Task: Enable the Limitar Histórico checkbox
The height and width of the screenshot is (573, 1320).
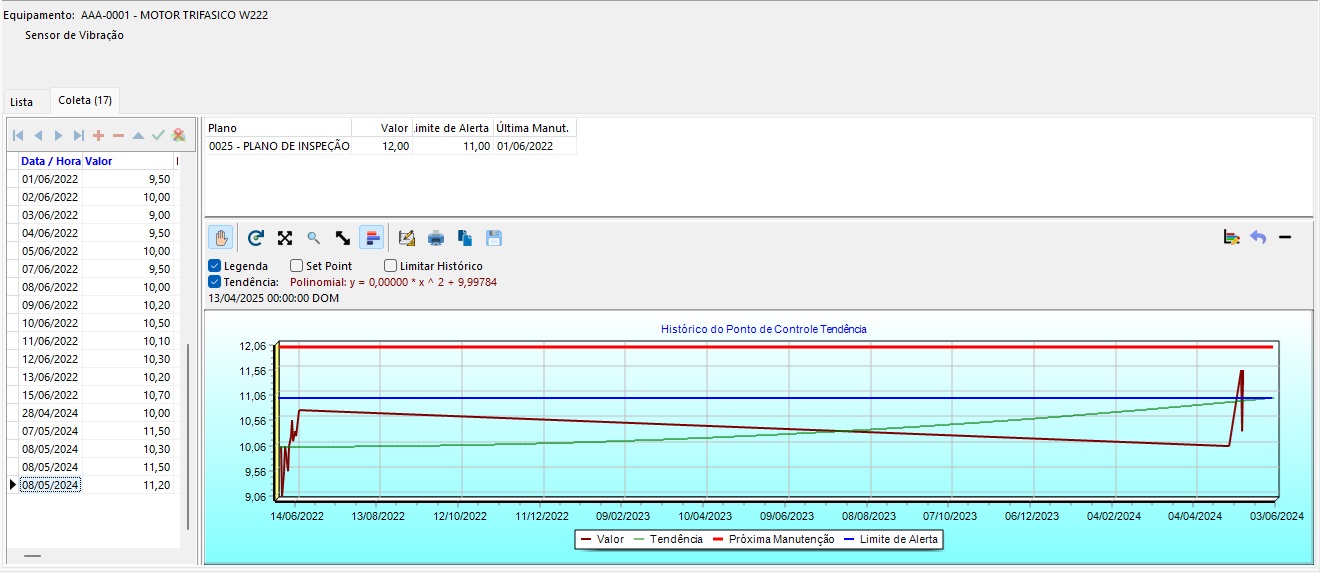Action: pyautogui.click(x=391, y=266)
